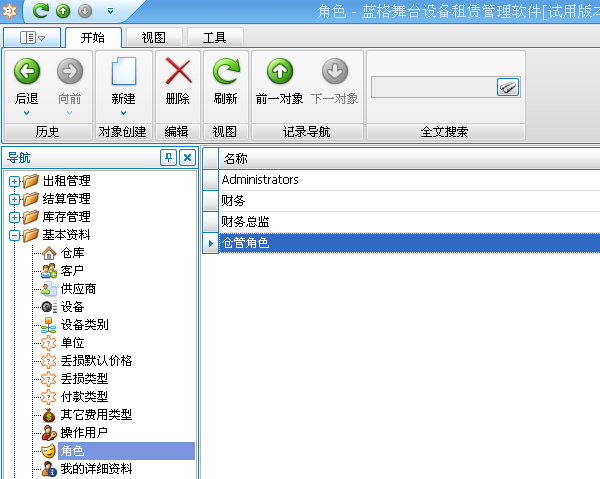Select the Administrators role row
This screenshot has width=600, height=479.
409,179
